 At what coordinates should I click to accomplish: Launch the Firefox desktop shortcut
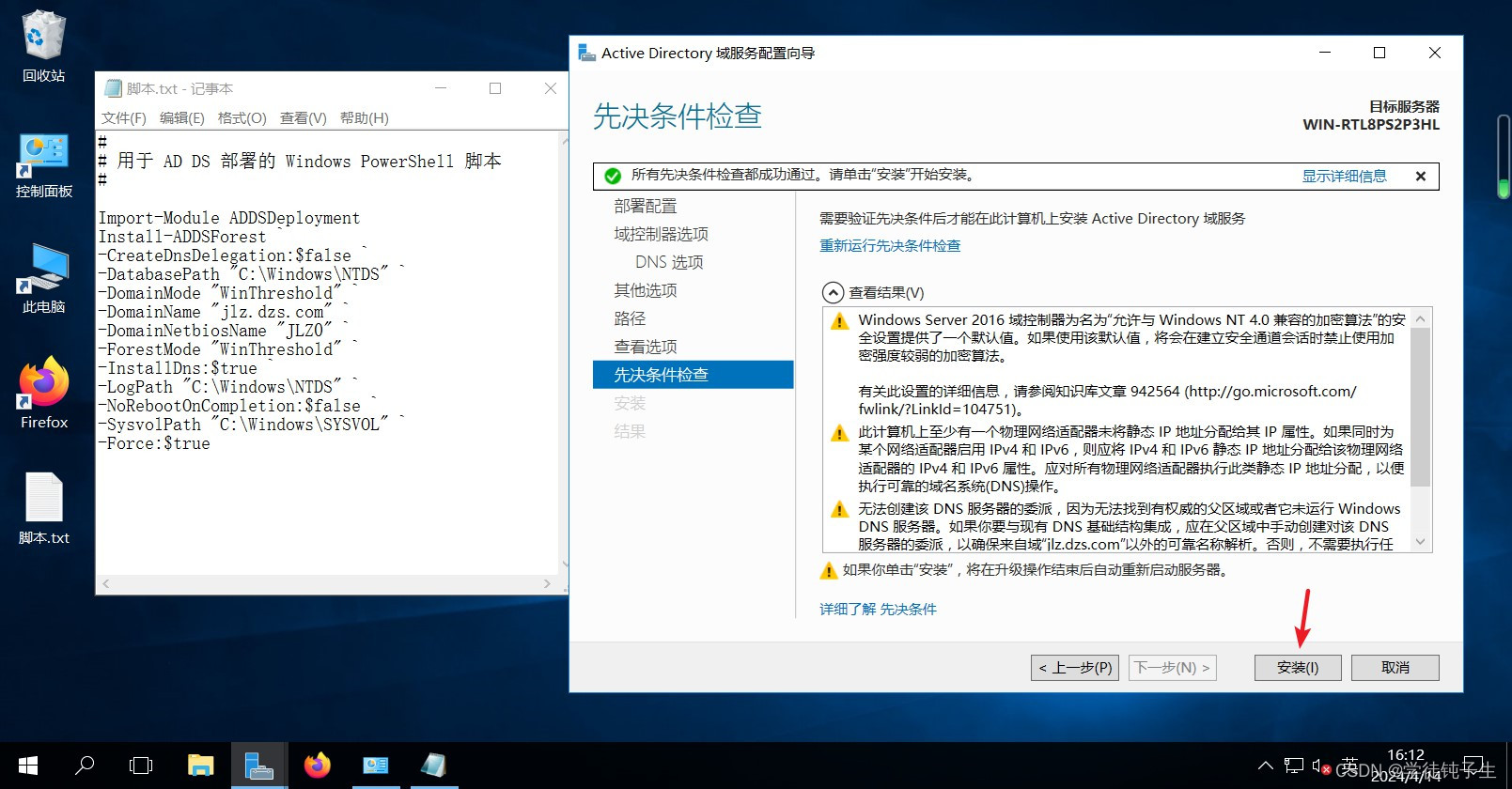click(x=44, y=393)
